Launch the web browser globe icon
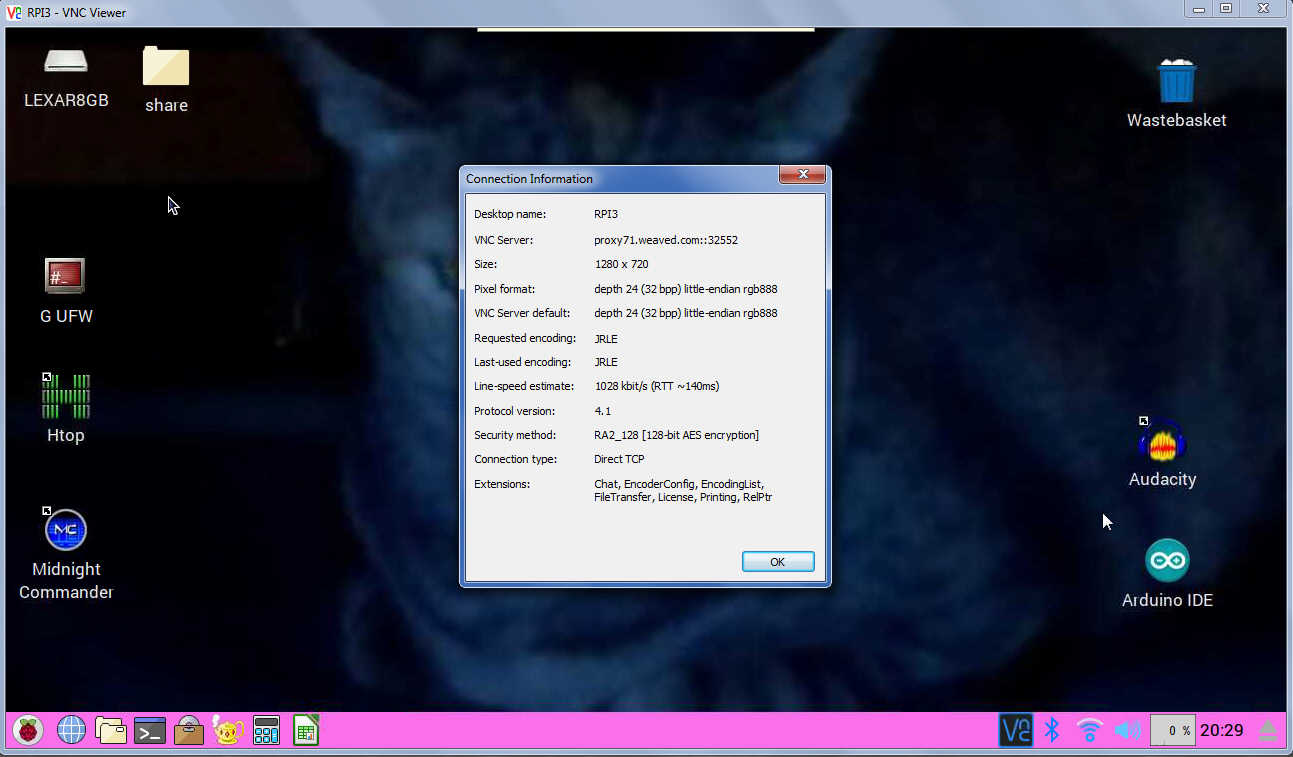 (x=71, y=730)
